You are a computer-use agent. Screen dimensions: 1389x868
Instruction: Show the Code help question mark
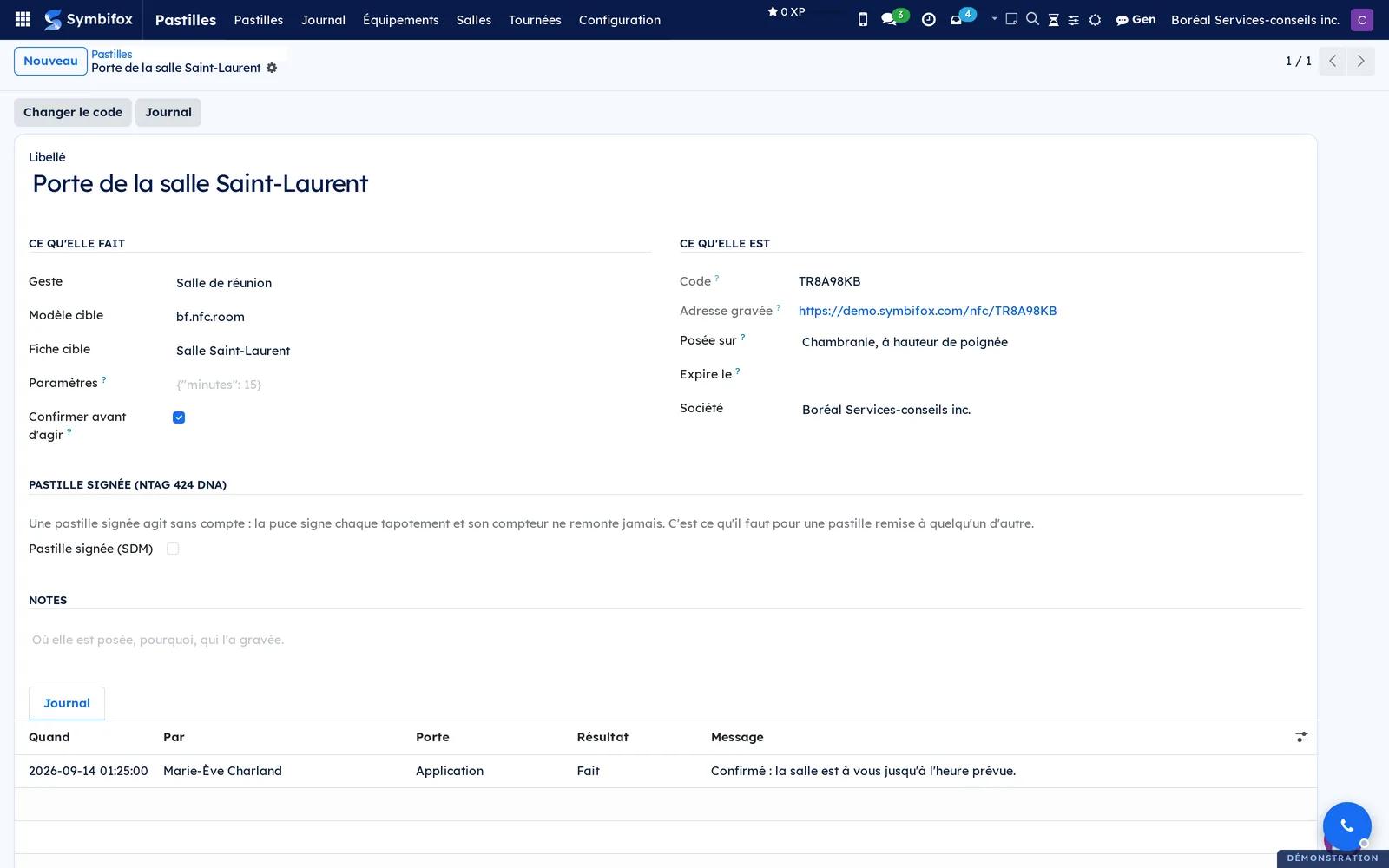717,278
